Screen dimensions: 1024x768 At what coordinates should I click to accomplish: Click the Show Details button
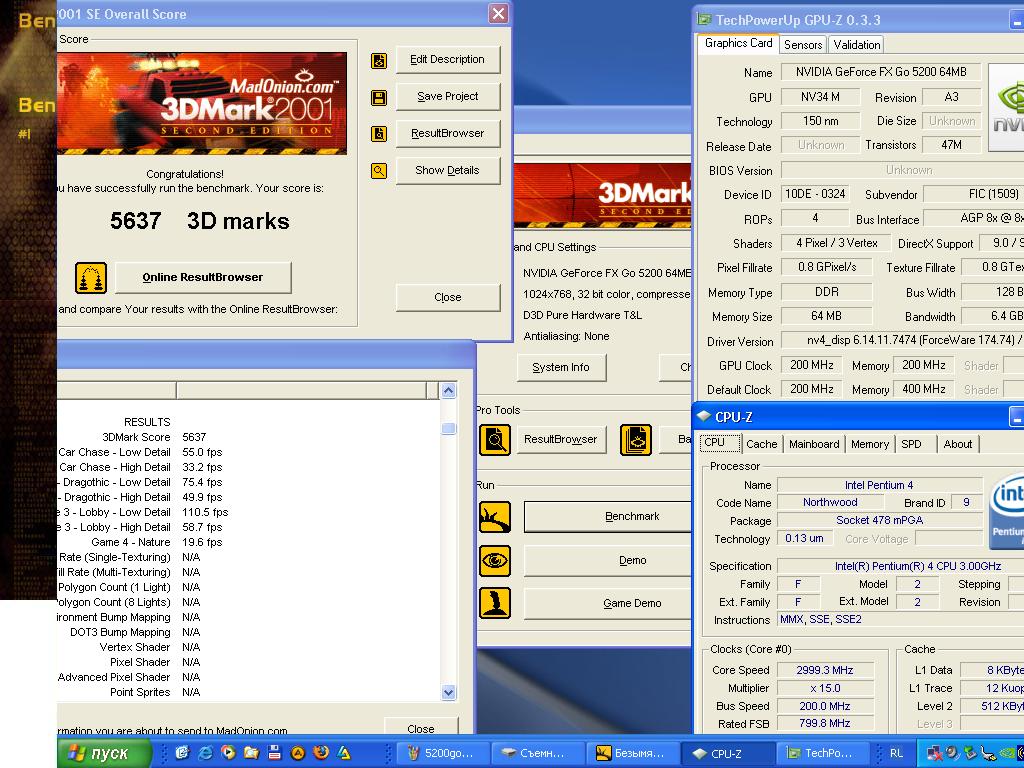tap(447, 170)
